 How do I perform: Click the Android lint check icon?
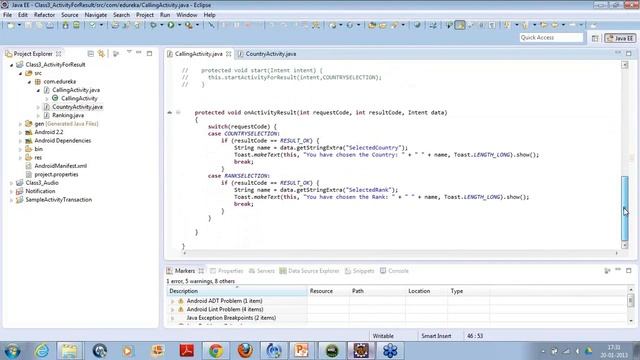click(x=93, y=25)
